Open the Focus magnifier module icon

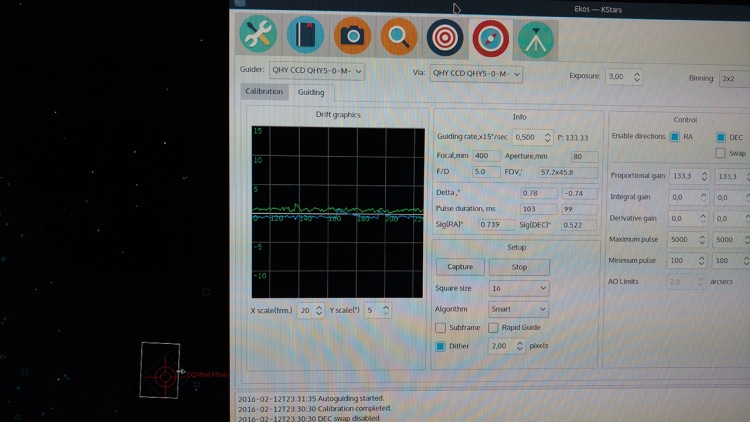pyautogui.click(x=399, y=37)
